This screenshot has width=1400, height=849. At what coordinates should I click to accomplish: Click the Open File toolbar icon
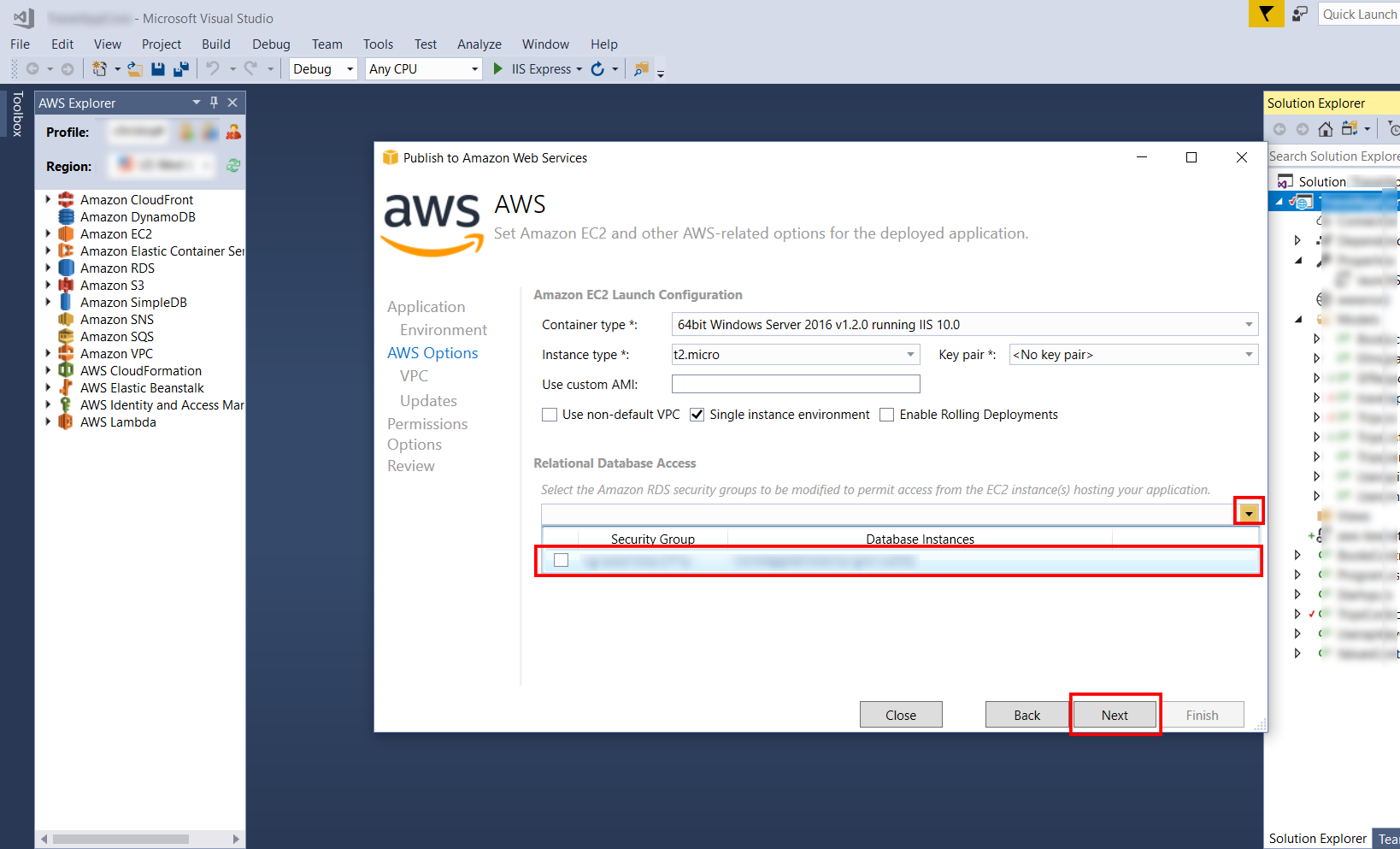coord(134,69)
